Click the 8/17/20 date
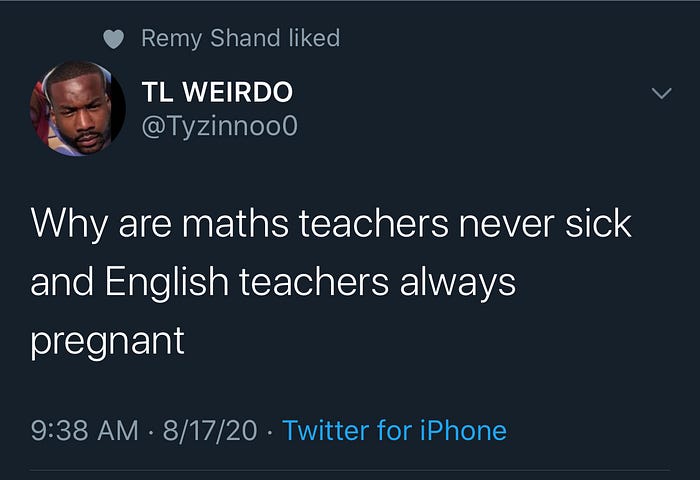700x480 pixels. (x=210, y=431)
